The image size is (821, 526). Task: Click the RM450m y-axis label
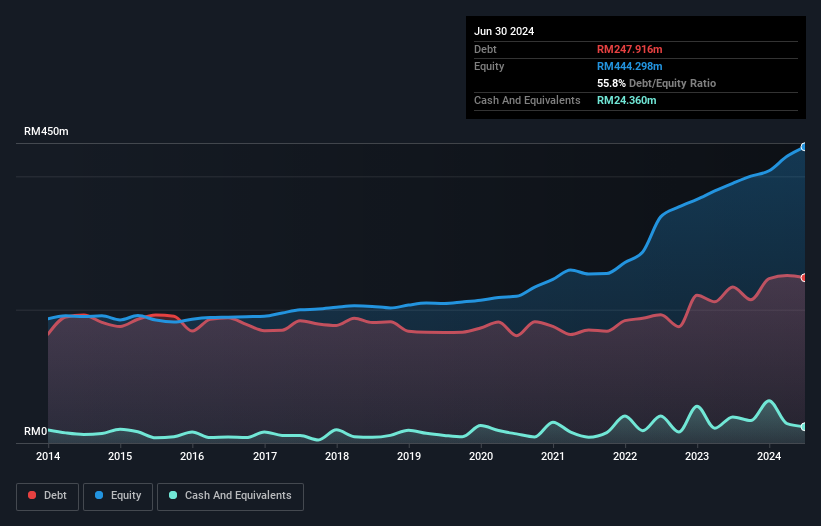click(46, 131)
